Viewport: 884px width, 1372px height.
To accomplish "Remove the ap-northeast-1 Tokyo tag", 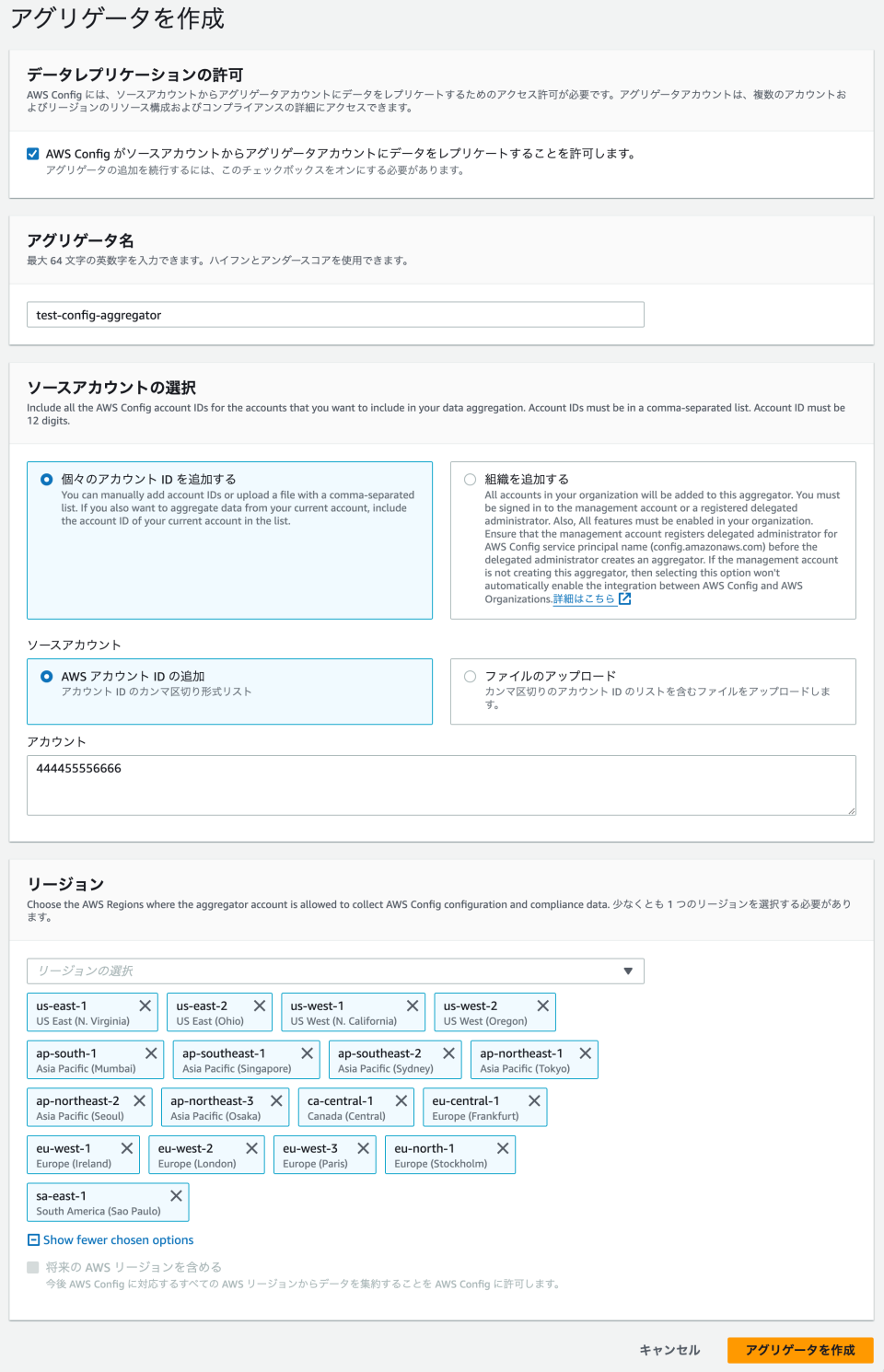I will [x=586, y=1052].
